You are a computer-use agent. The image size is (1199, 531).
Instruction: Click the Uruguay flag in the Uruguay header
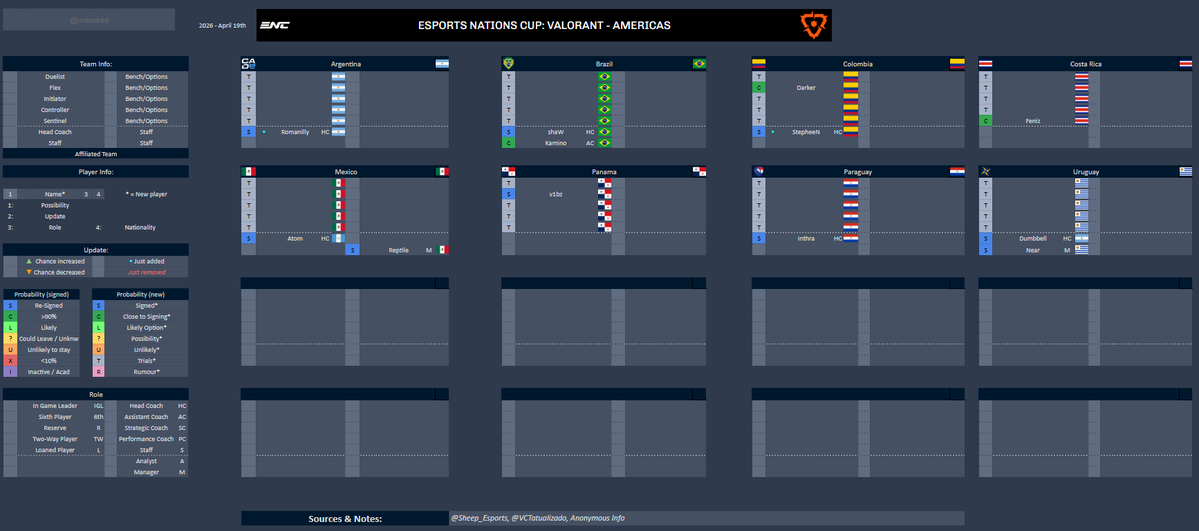point(1186,171)
